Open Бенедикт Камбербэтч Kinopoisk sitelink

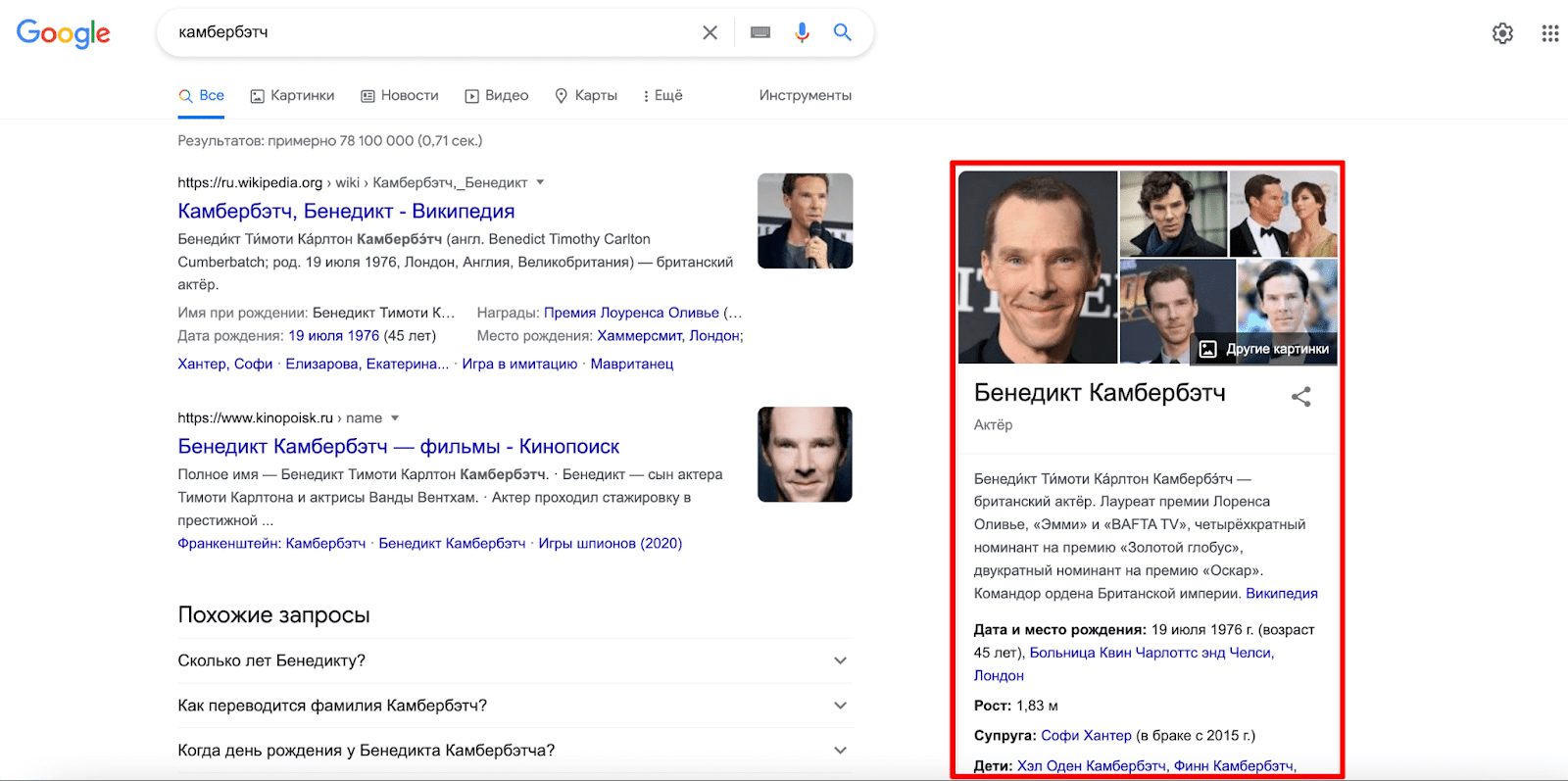(452, 543)
